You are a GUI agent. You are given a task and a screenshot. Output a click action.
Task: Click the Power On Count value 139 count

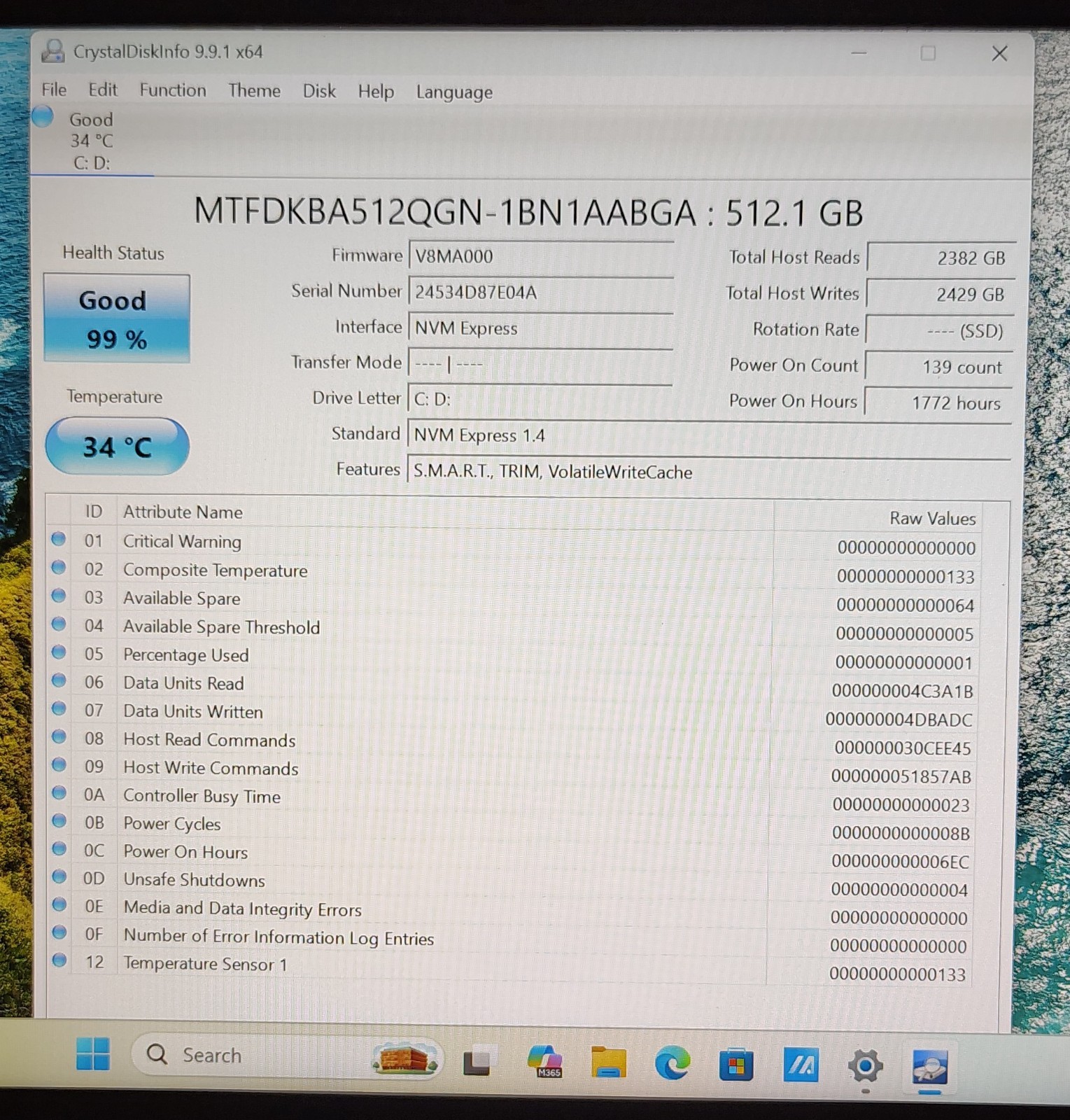pos(939,367)
